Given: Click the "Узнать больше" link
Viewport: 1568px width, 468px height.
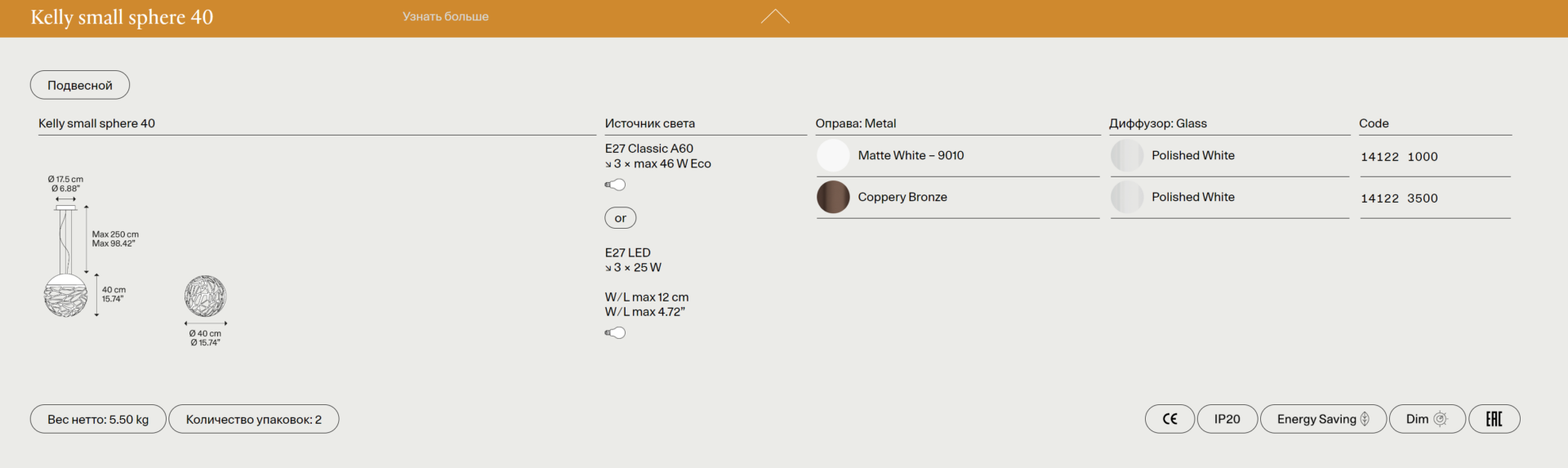Looking at the screenshot, I should point(445,16).
